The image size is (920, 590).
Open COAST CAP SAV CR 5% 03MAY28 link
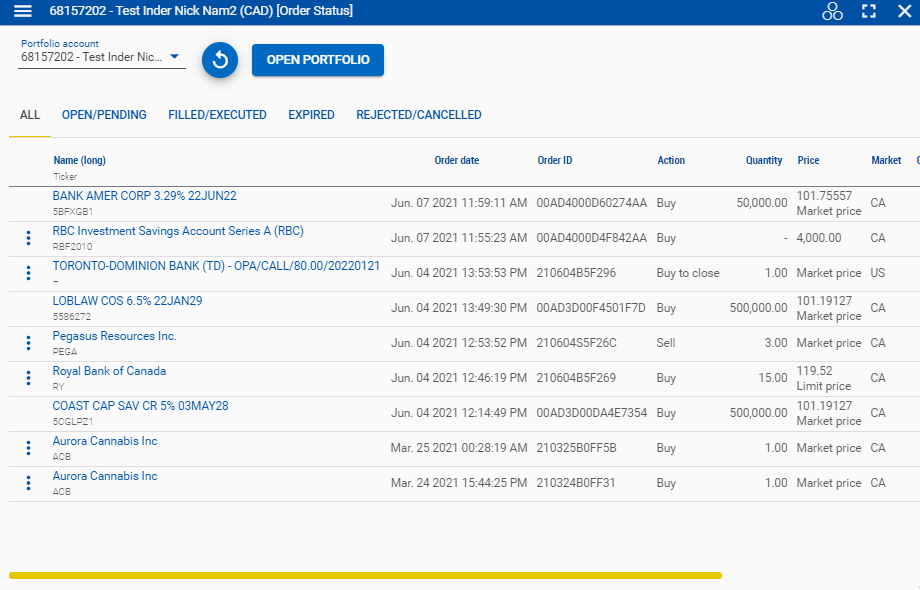[x=140, y=406]
